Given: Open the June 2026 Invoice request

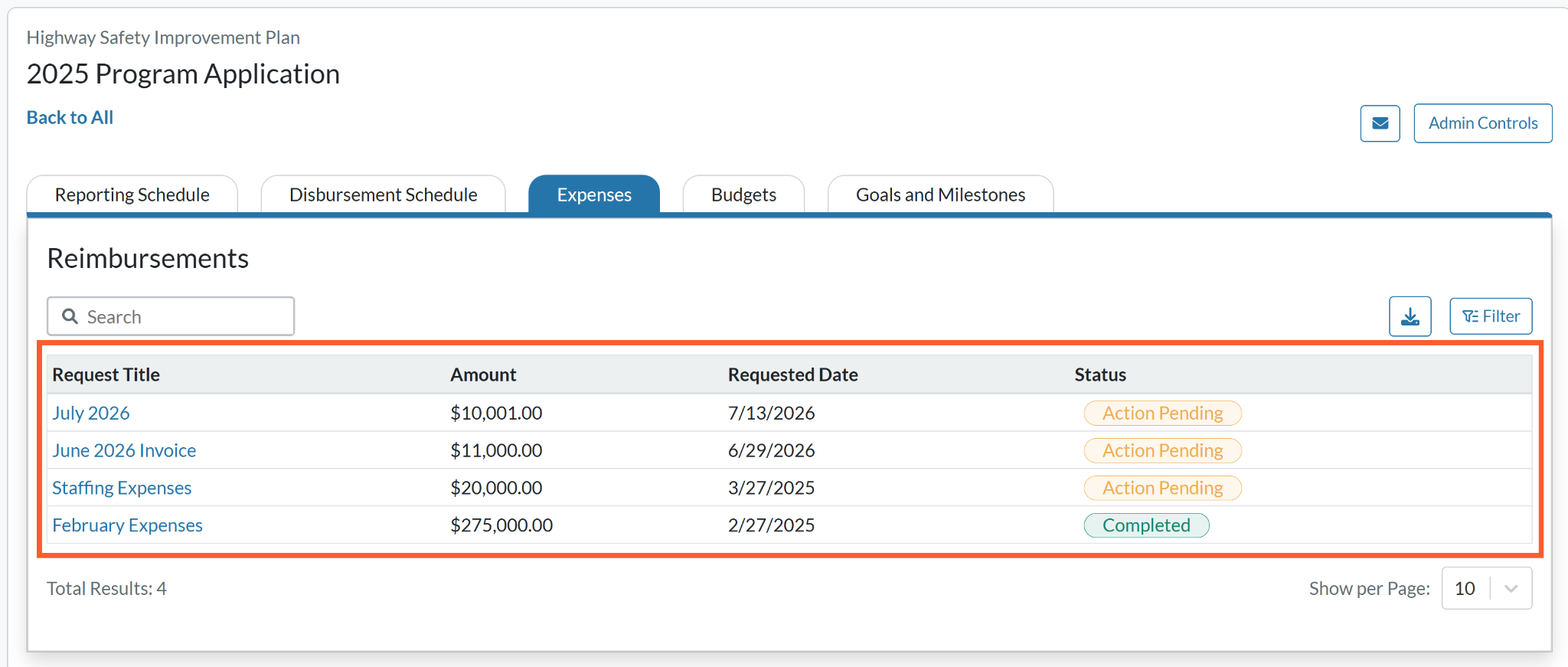Looking at the screenshot, I should click(x=124, y=450).
